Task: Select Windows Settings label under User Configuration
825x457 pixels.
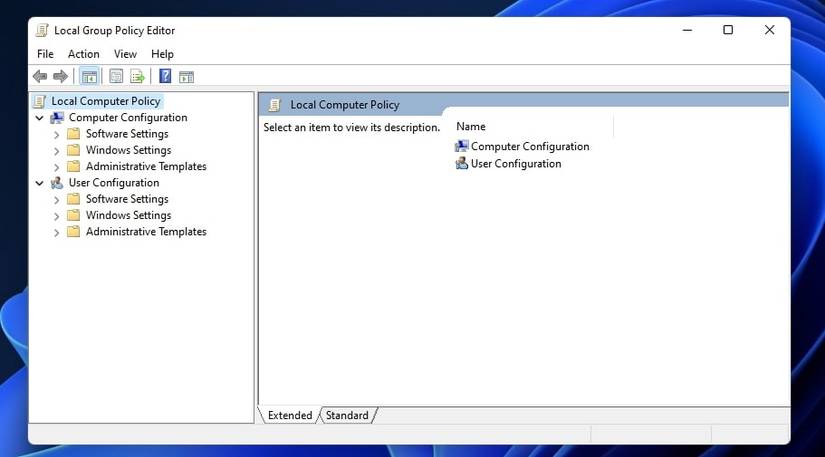Action: [x=128, y=215]
